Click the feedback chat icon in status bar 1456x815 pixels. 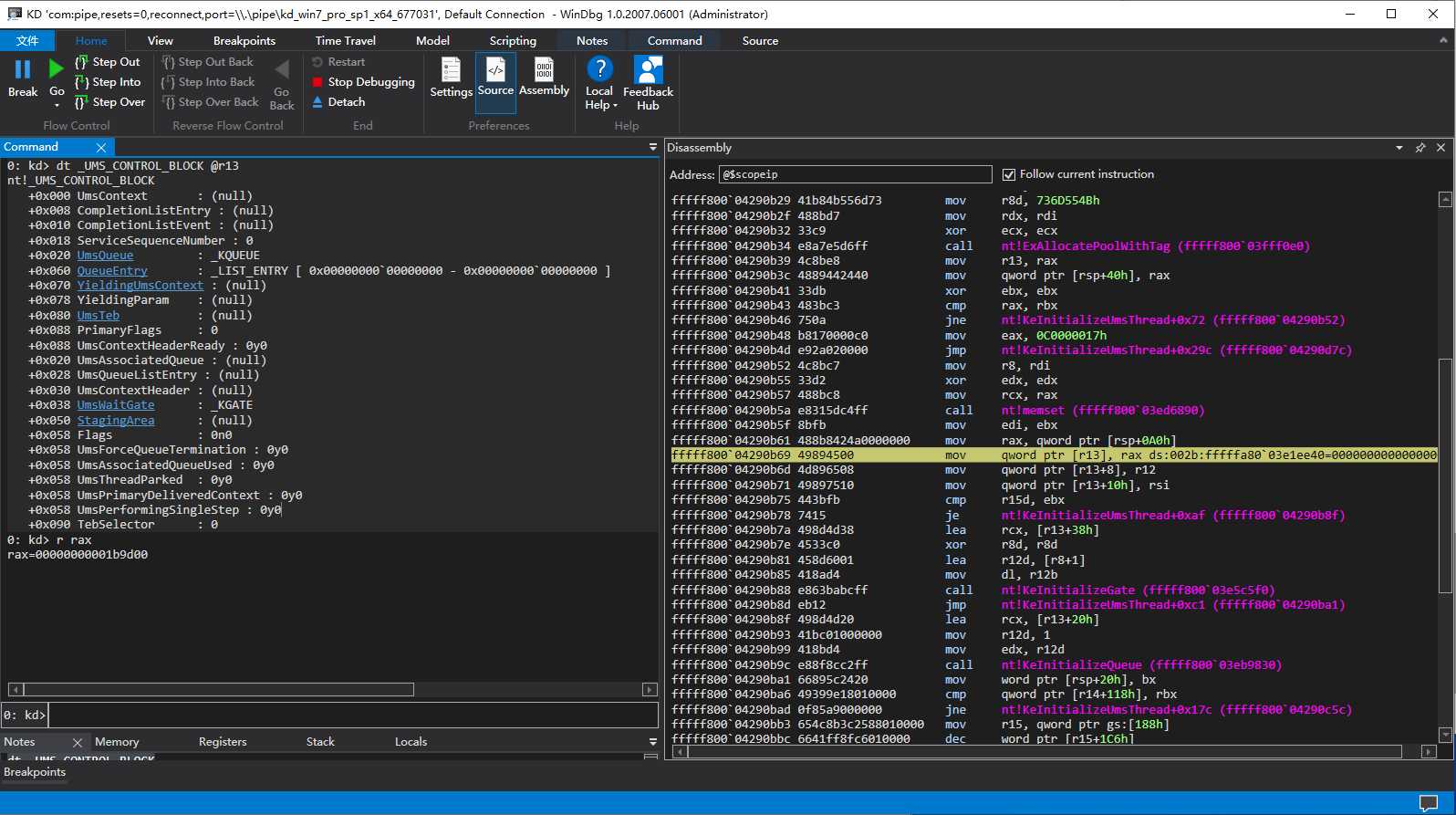tap(1429, 803)
